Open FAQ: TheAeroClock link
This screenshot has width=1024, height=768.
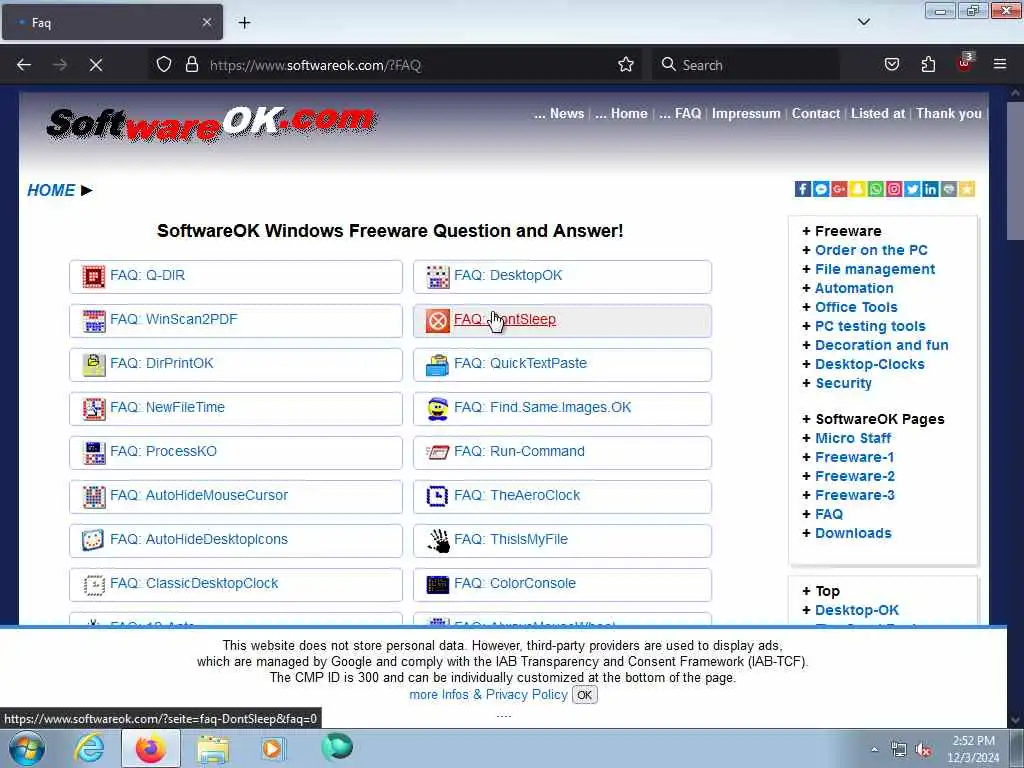tap(517, 495)
